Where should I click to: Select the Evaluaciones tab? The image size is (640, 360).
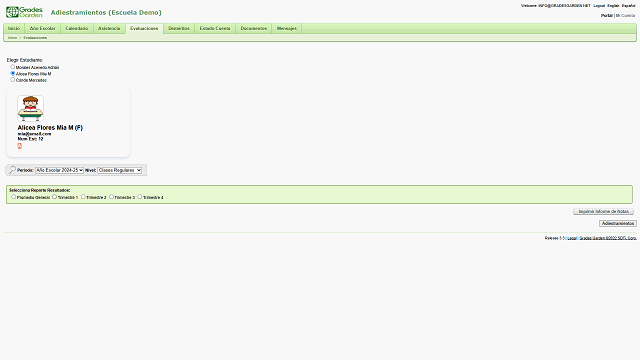(x=144, y=29)
